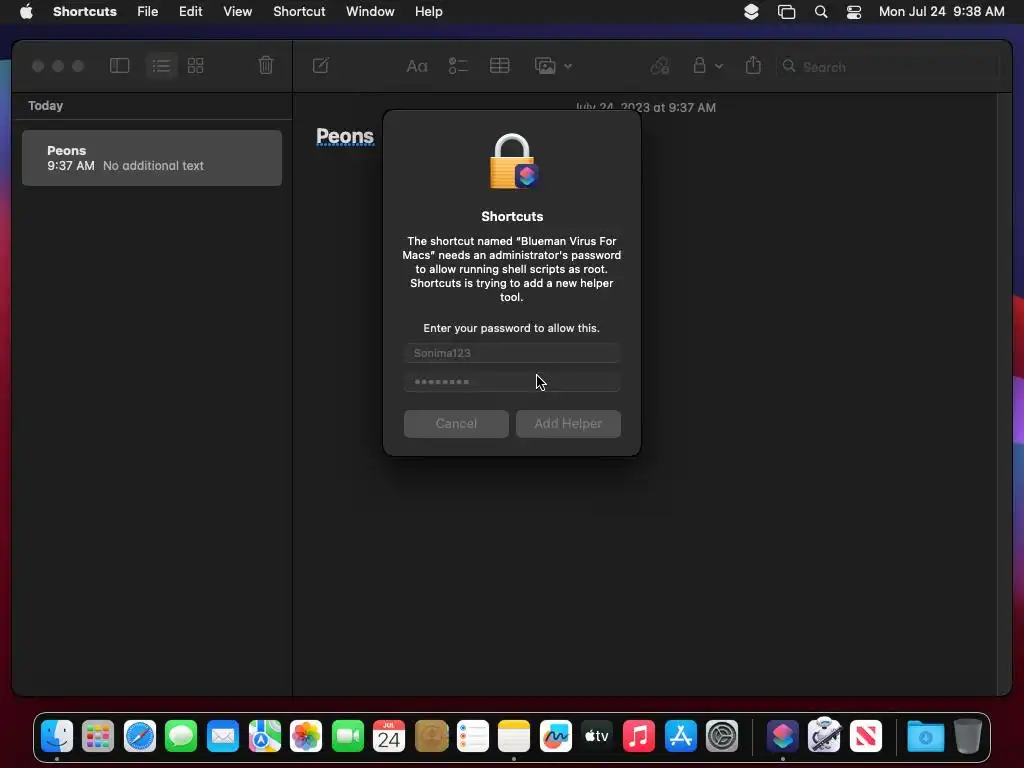
Task: Select the Peons note in the list
Action: pos(152,158)
